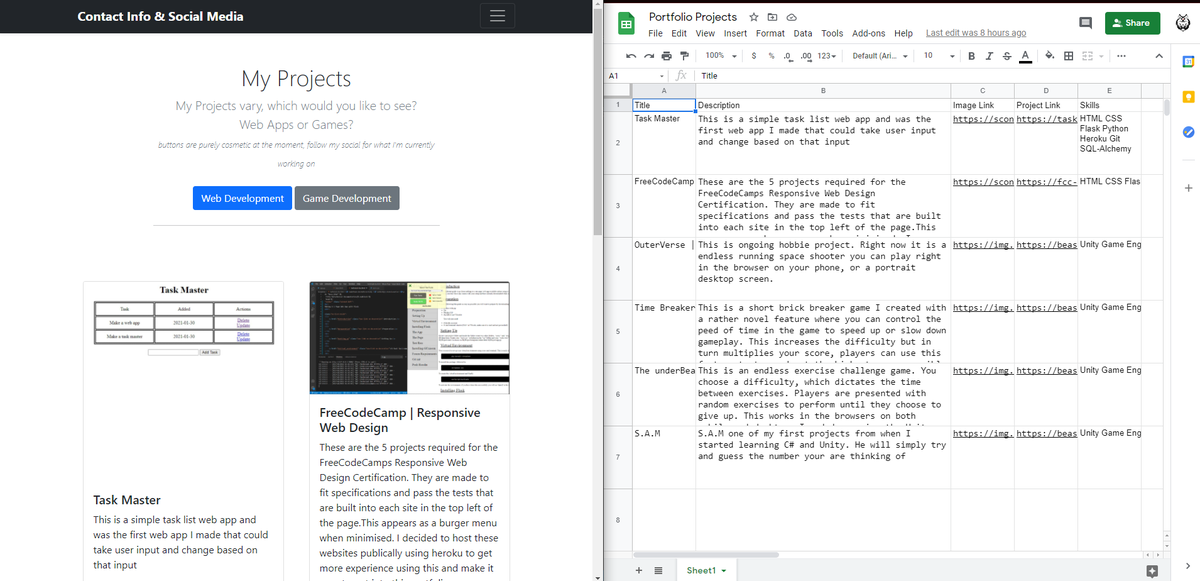Open the Insert menu
The width and height of the screenshot is (1200, 581).
[x=735, y=33]
